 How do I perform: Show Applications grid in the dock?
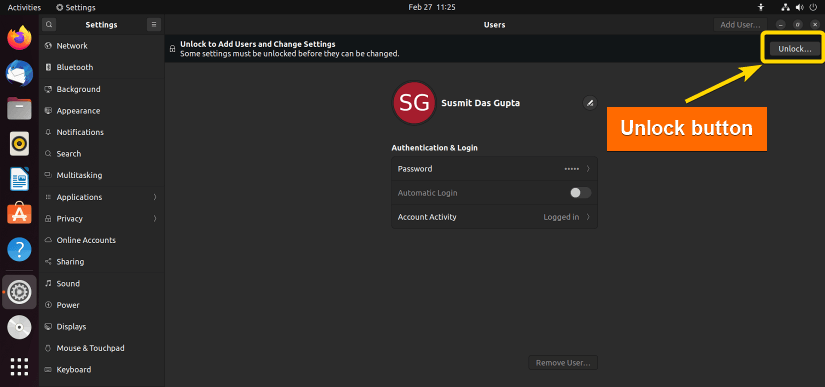tap(19, 366)
